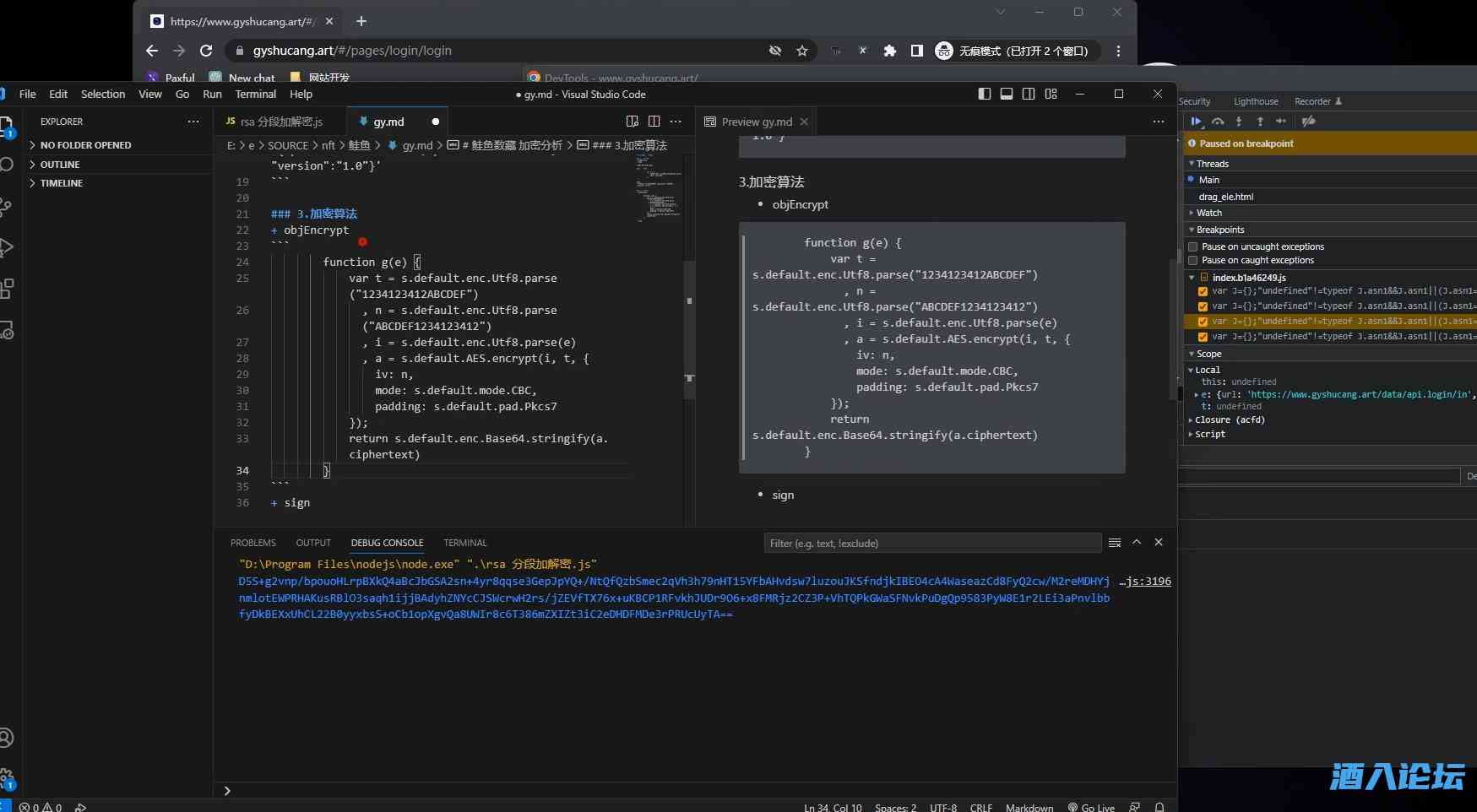Open the Extensions view in activity bar

click(7, 289)
